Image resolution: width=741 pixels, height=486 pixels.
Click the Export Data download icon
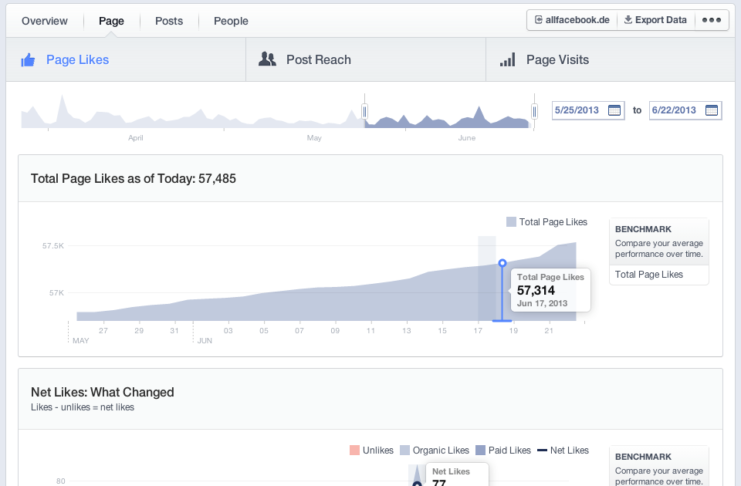tap(628, 20)
